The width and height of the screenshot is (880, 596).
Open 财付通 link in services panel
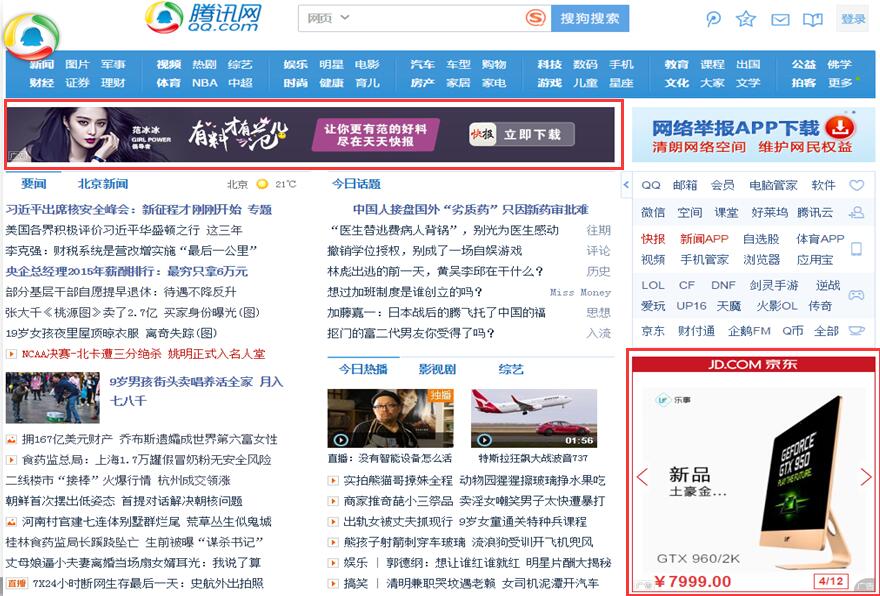[696, 331]
